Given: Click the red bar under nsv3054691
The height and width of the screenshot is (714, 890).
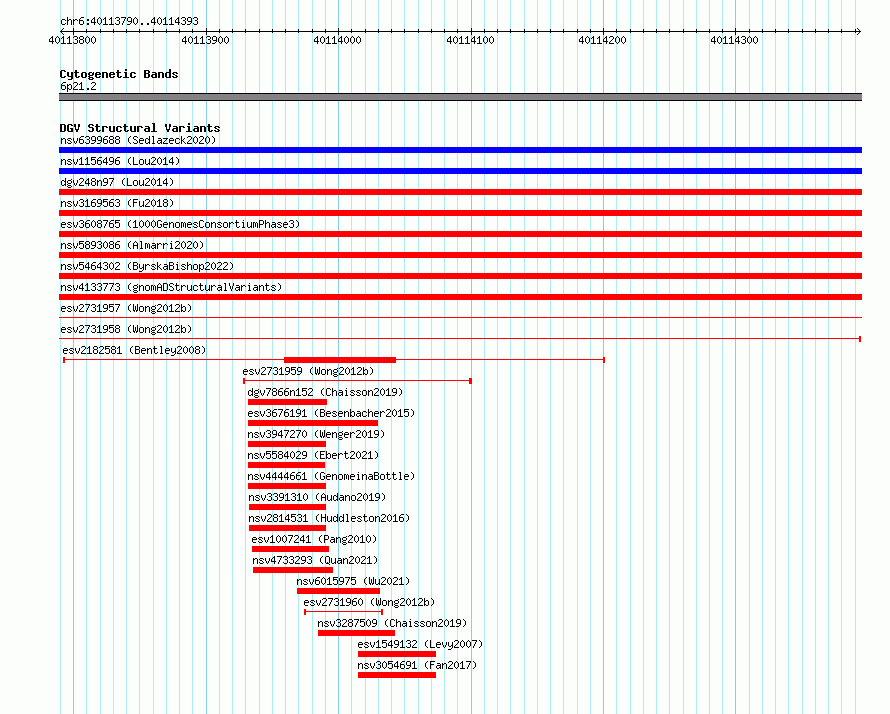Looking at the screenshot, I should [x=397, y=675].
